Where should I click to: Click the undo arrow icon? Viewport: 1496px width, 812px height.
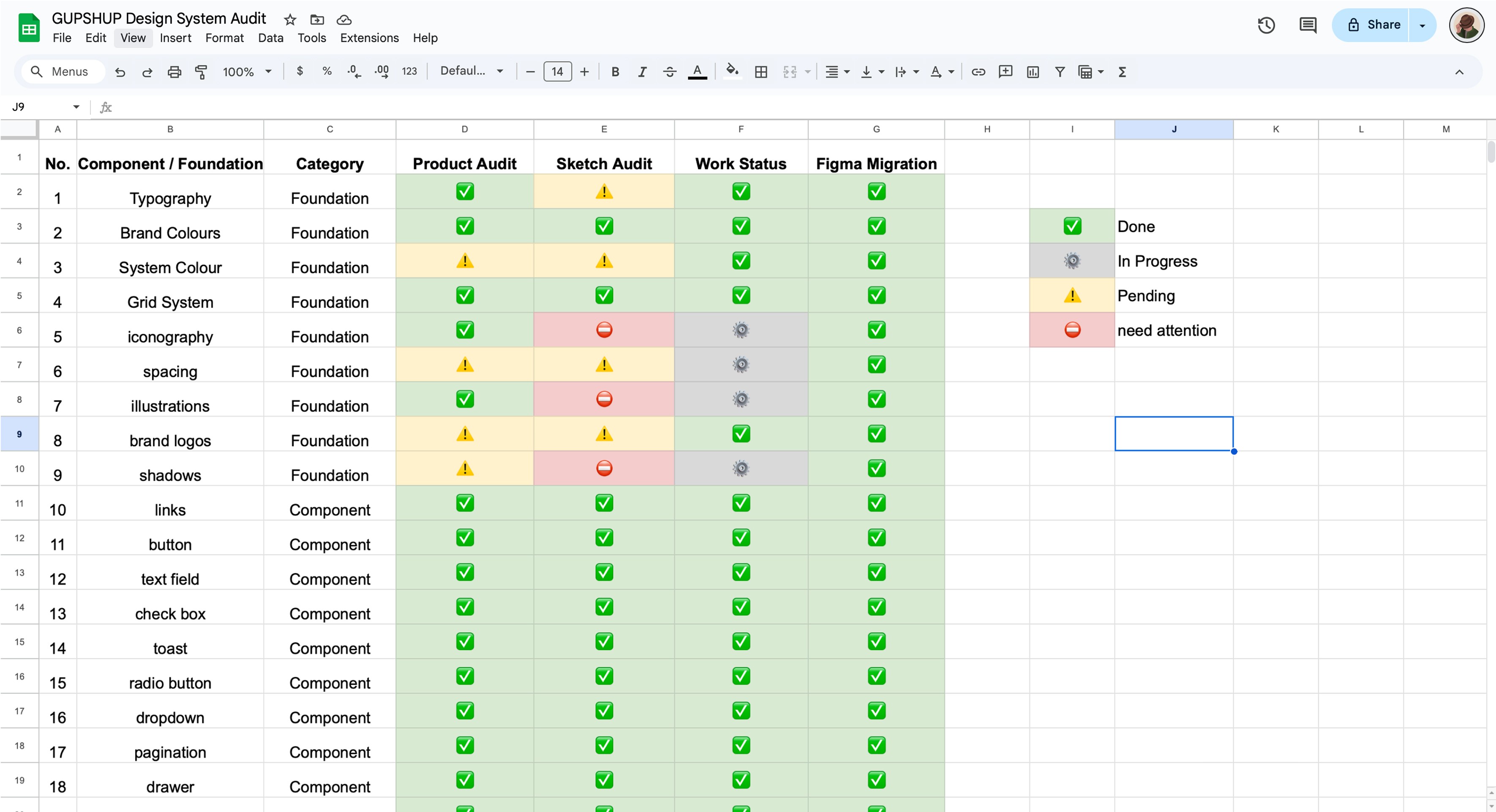tap(120, 72)
